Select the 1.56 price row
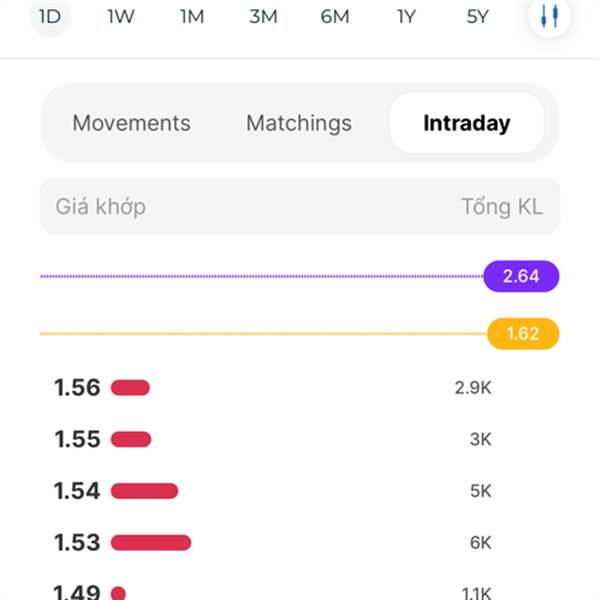This screenshot has height=600, width=600. point(272,388)
